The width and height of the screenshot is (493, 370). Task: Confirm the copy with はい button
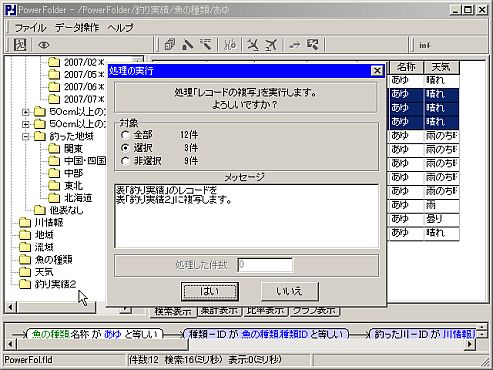click(210, 291)
